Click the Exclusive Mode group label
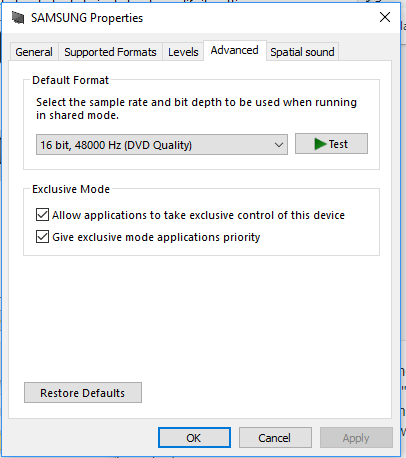This screenshot has width=406, height=458. [x=71, y=189]
